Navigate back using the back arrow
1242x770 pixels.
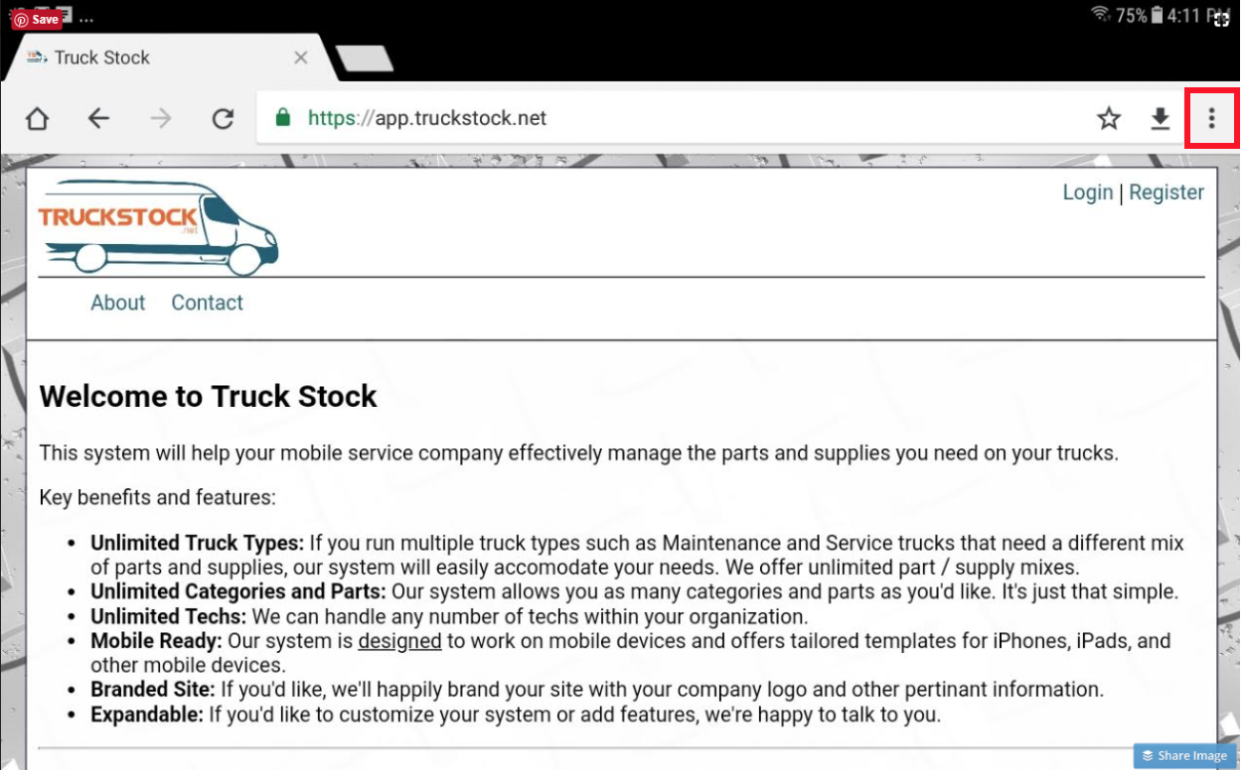coord(99,118)
